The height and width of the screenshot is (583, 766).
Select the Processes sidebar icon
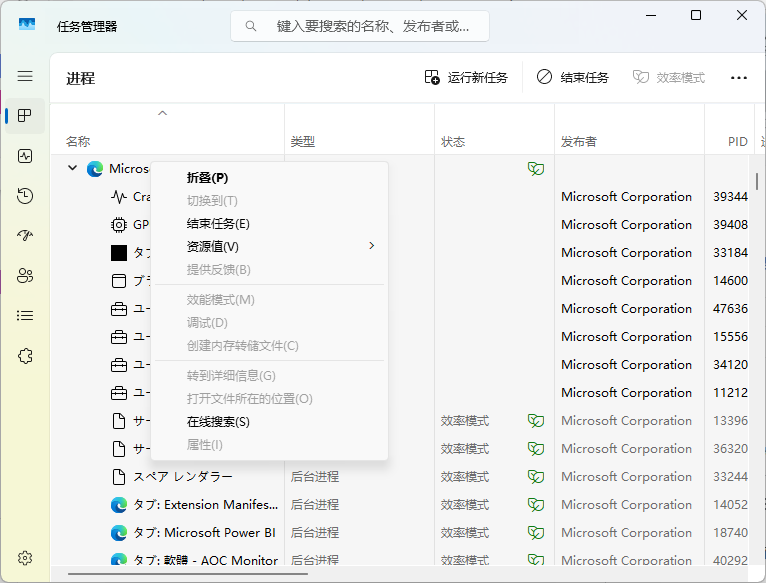[25, 116]
